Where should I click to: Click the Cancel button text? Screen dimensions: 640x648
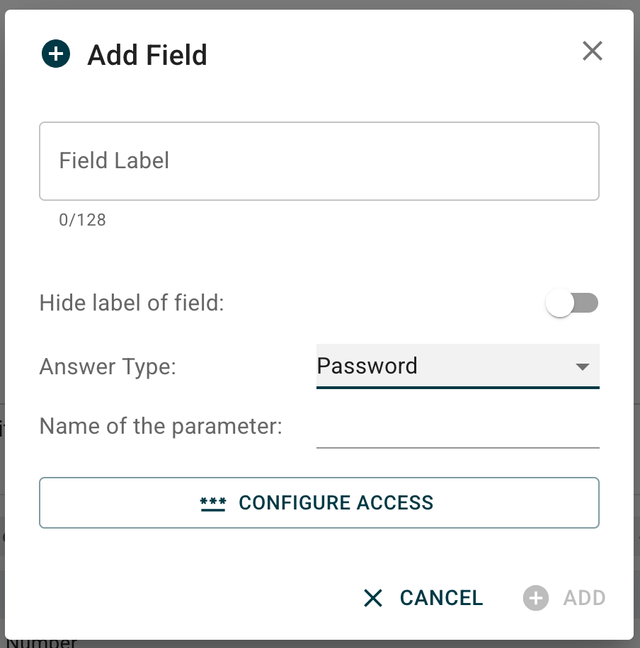point(441,598)
